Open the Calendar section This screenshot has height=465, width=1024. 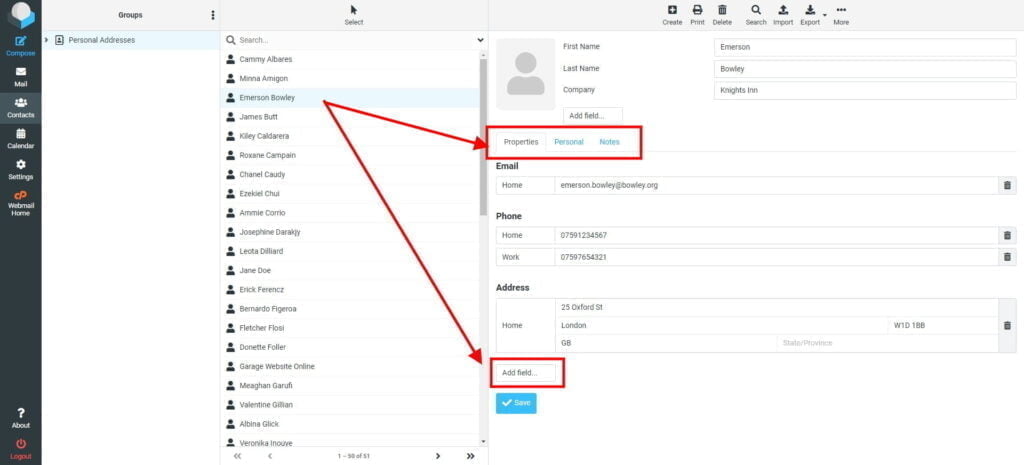click(20, 138)
